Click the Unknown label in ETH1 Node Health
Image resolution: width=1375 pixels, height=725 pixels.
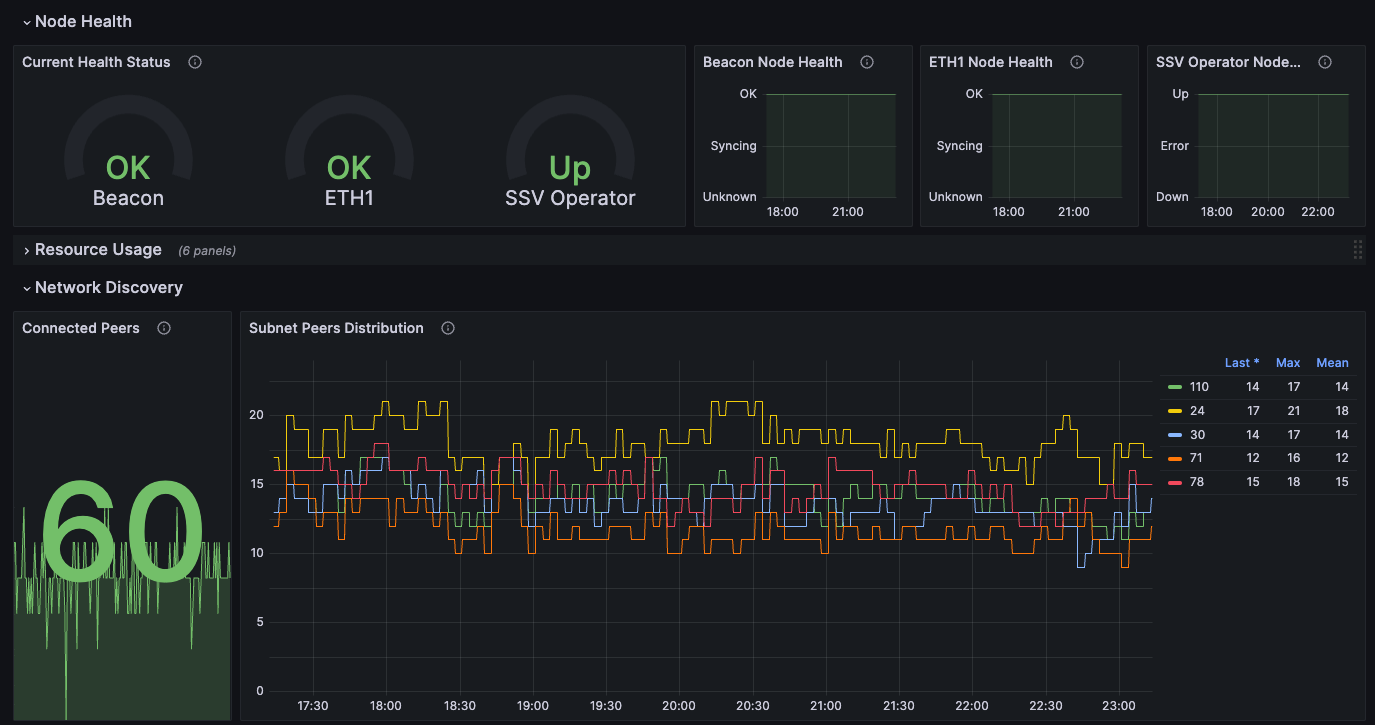[x=956, y=197]
